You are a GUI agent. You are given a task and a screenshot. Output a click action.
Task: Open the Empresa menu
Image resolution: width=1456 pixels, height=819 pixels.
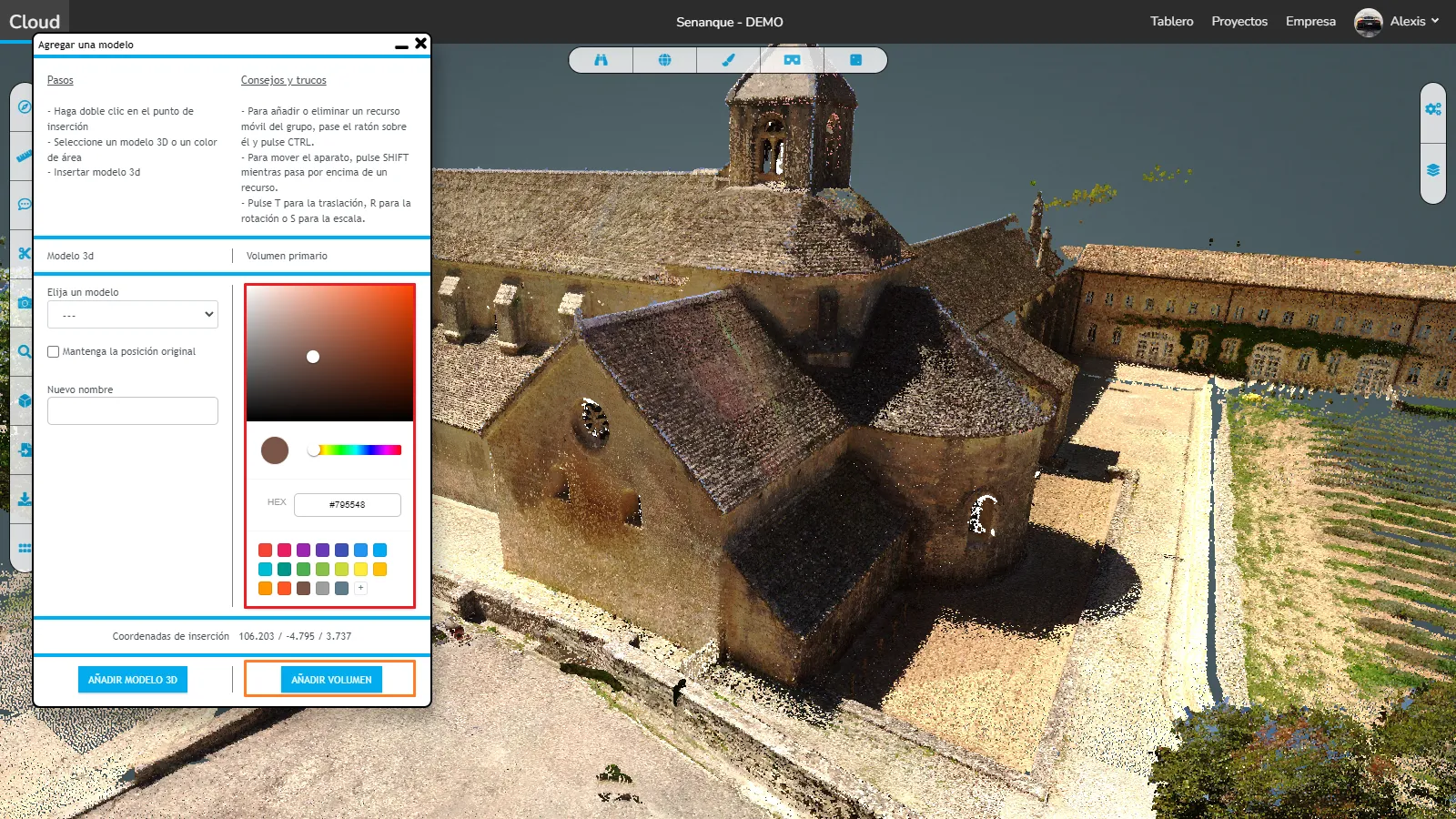(1310, 21)
